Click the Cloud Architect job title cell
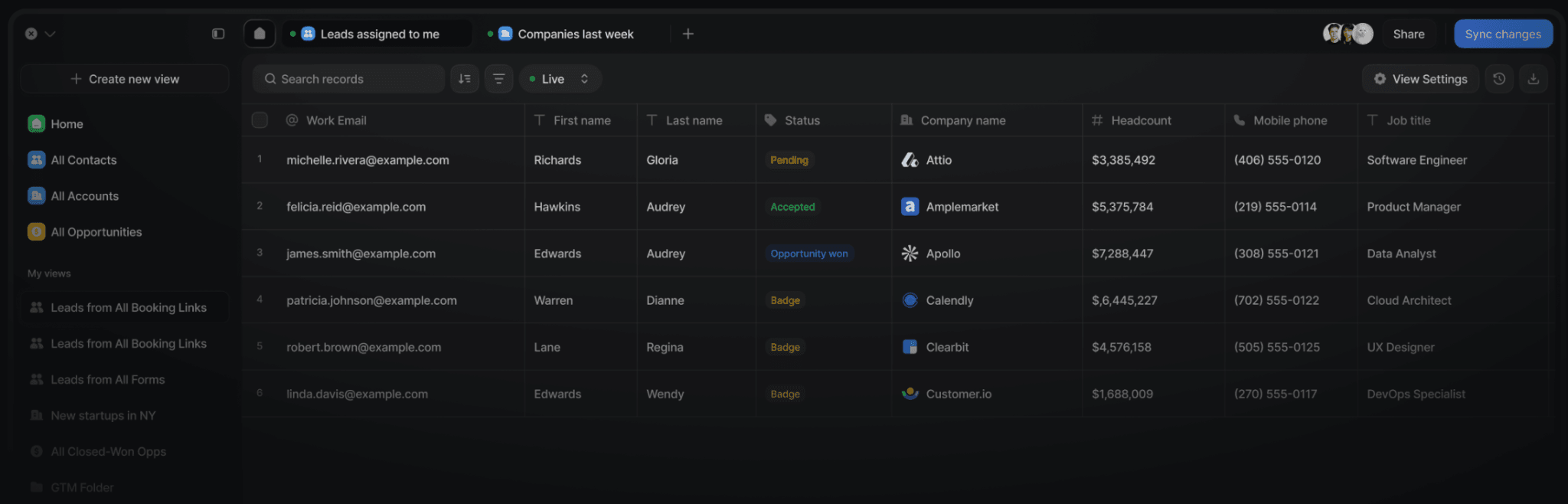Image resolution: width=1568 pixels, height=504 pixels. pyautogui.click(x=1452, y=300)
